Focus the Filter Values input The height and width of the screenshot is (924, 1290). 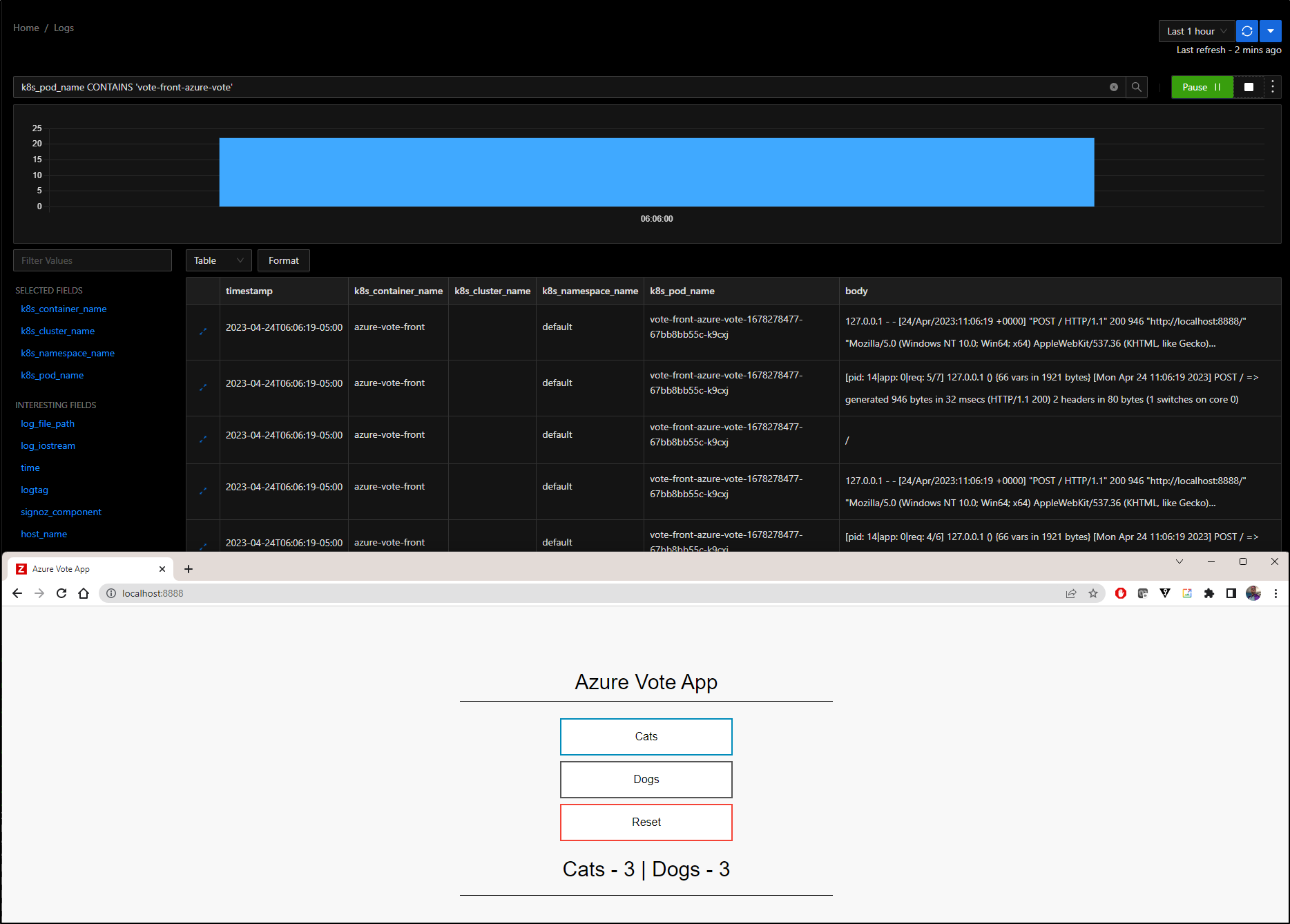pos(93,260)
